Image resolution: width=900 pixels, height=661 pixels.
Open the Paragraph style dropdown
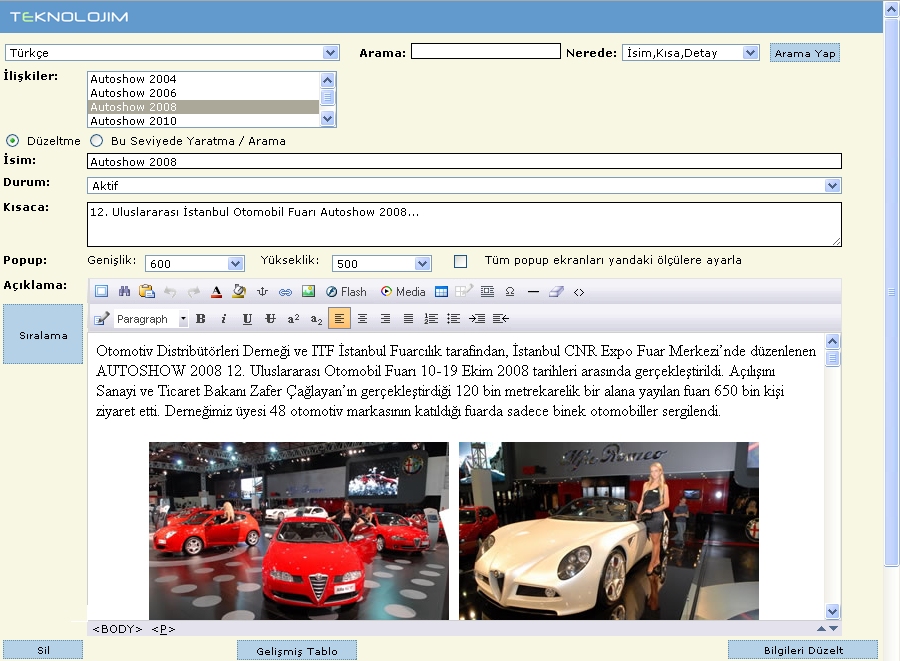pyautogui.click(x=152, y=319)
